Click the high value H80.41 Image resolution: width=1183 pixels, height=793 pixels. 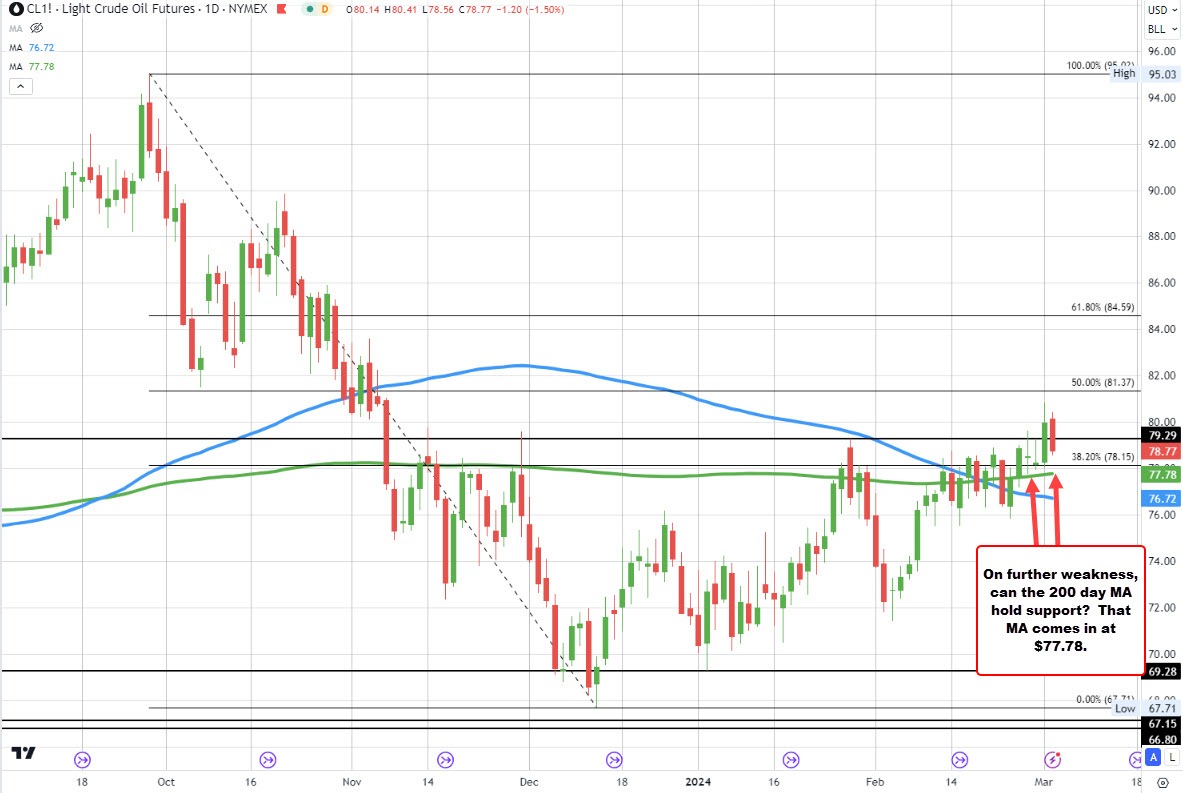[400, 10]
